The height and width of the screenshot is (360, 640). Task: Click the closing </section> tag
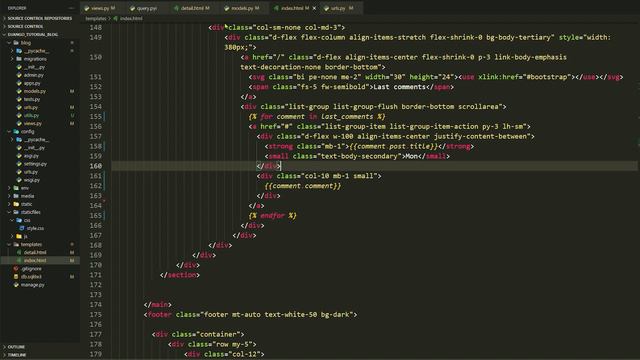[x=180, y=275]
